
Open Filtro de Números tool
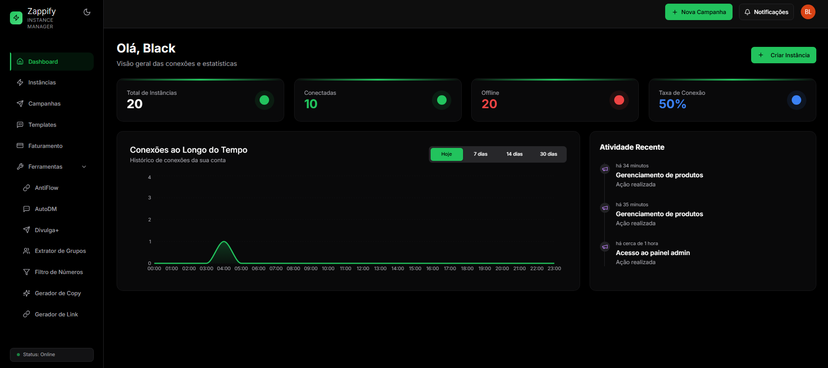click(55, 272)
